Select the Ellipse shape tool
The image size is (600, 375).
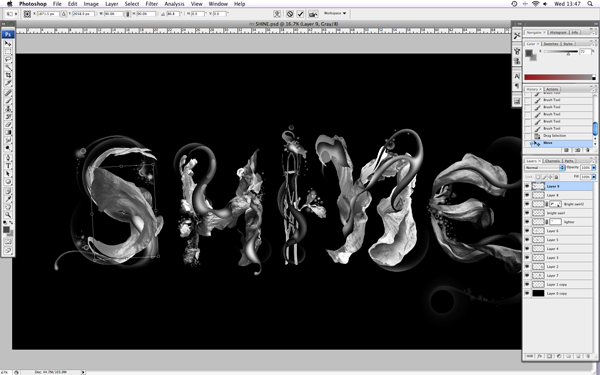(x=8, y=182)
